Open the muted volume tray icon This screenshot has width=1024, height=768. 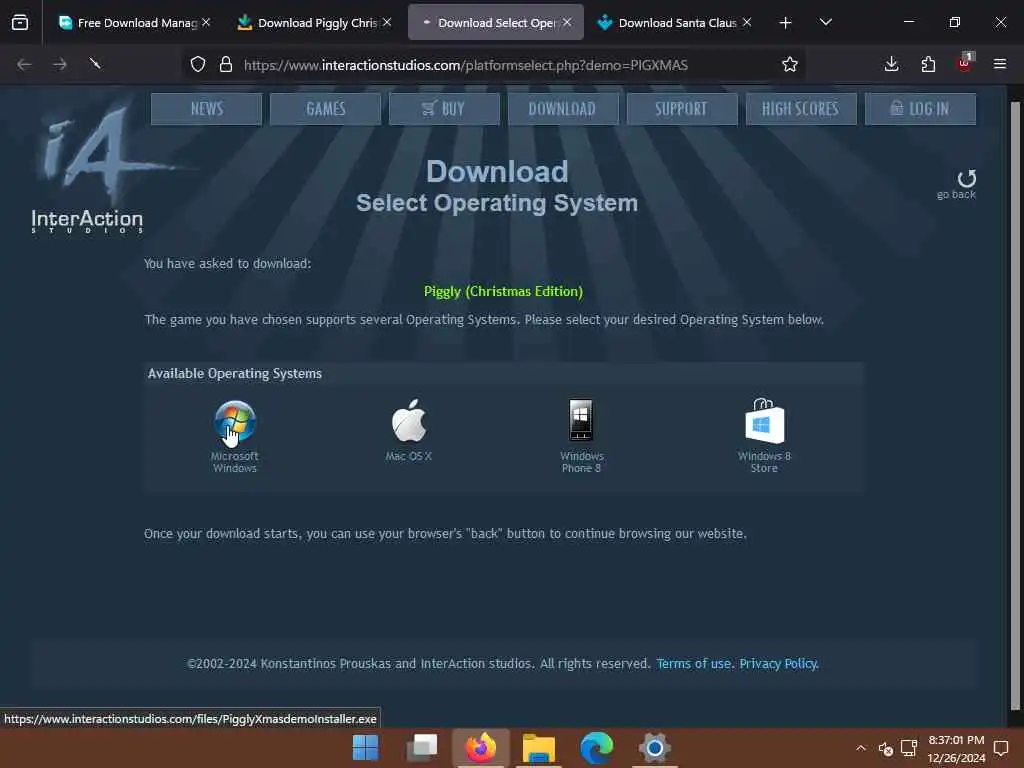point(886,748)
